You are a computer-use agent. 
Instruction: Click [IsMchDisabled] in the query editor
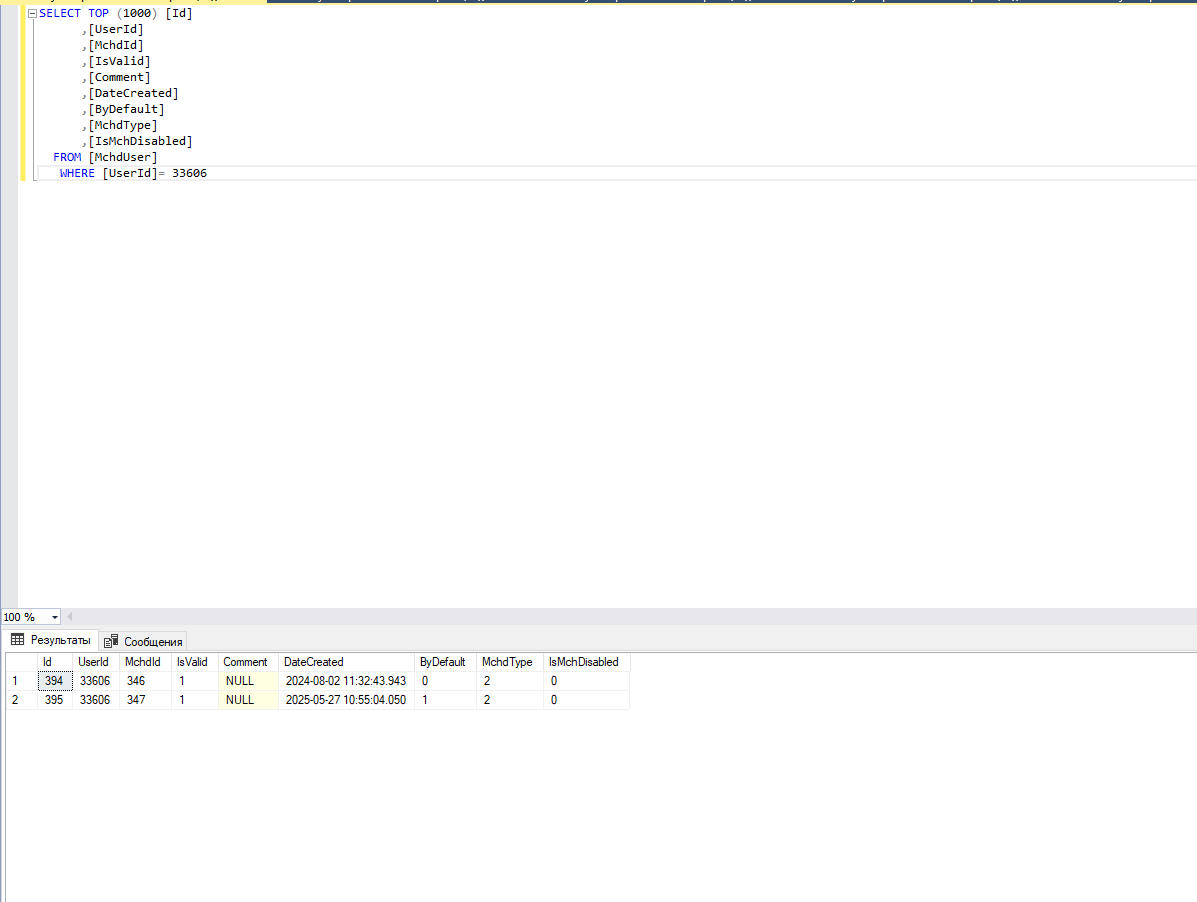pyautogui.click(x=140, y=141)
